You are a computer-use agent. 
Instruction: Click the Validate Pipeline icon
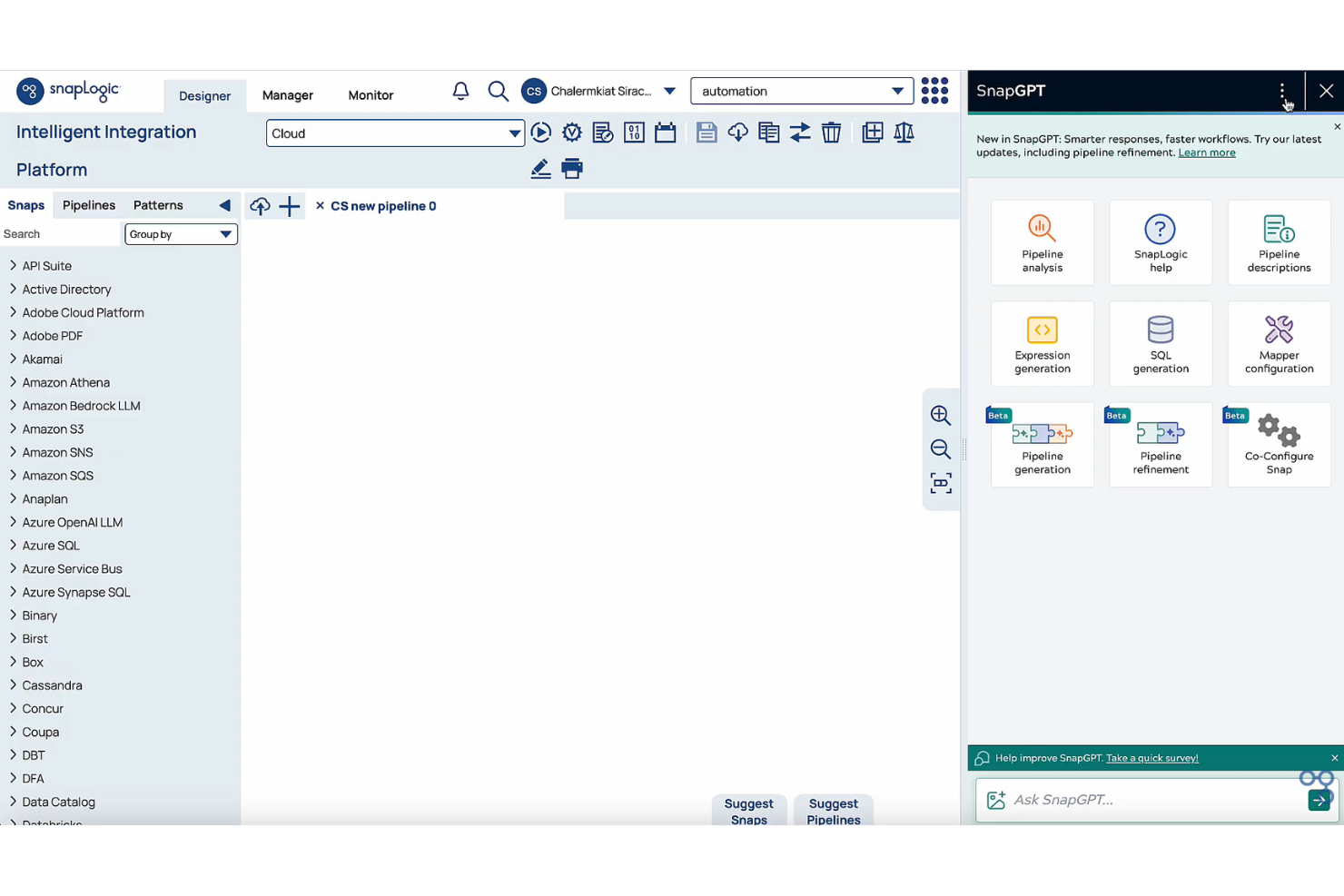(572, 133)
